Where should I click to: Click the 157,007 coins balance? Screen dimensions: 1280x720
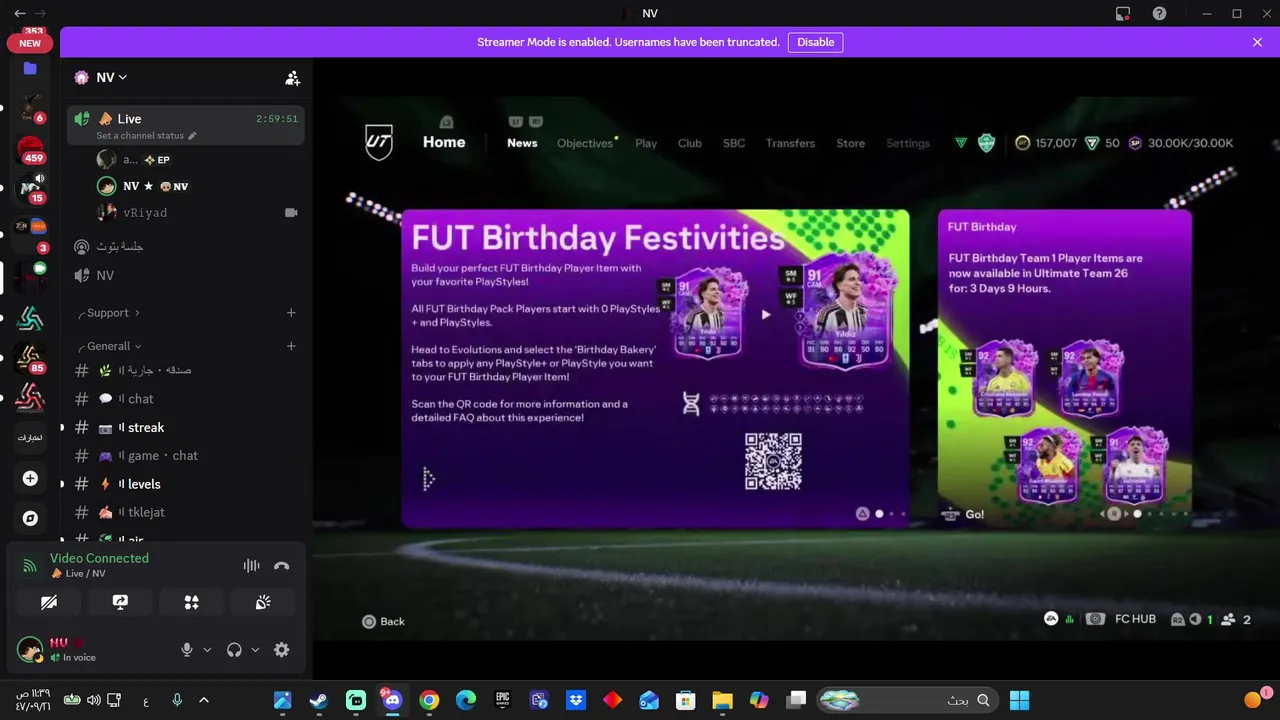1046,143
